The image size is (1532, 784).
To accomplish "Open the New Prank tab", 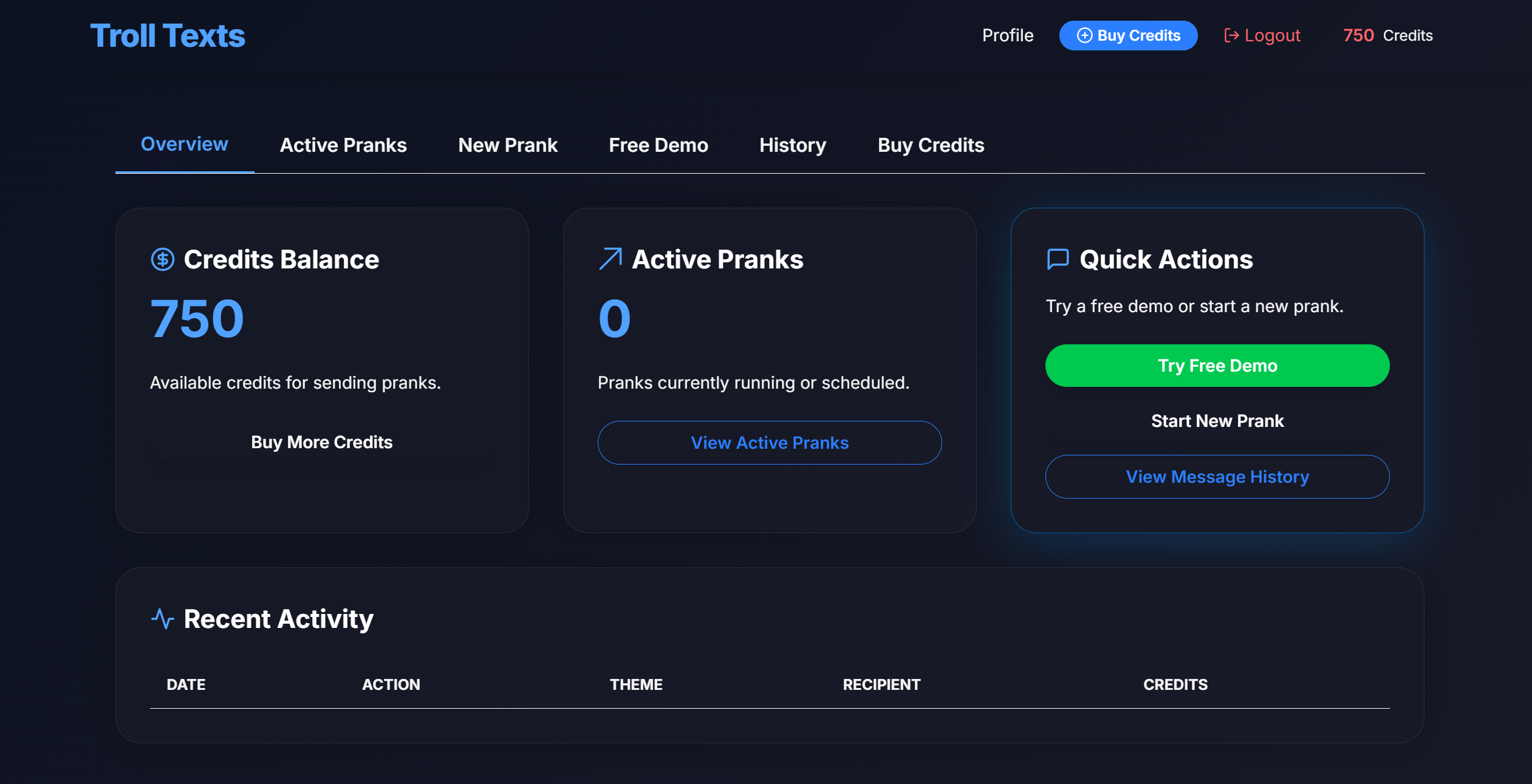I will pyautogui.click(x=507, y=146).
